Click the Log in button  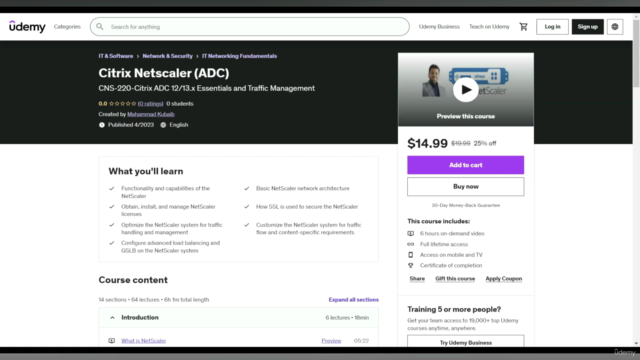[x=552, y=27]
